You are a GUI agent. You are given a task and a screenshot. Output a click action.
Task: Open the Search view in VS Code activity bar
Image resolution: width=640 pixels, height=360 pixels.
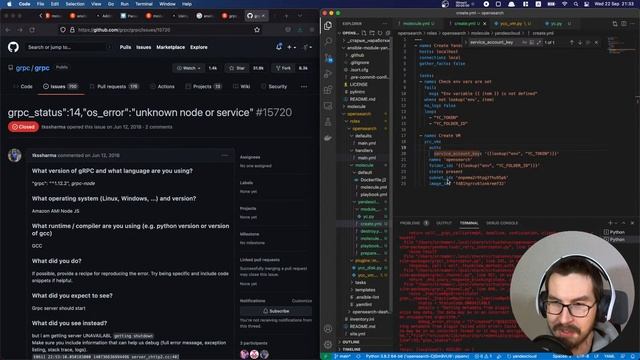328,41
